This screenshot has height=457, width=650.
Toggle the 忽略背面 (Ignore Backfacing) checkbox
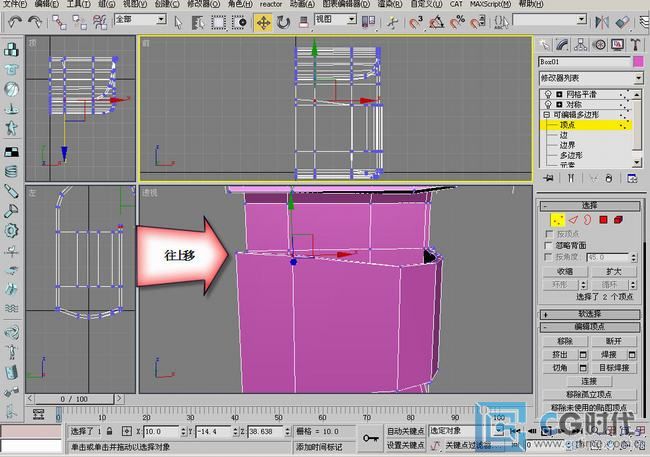(x=548, y=245)
